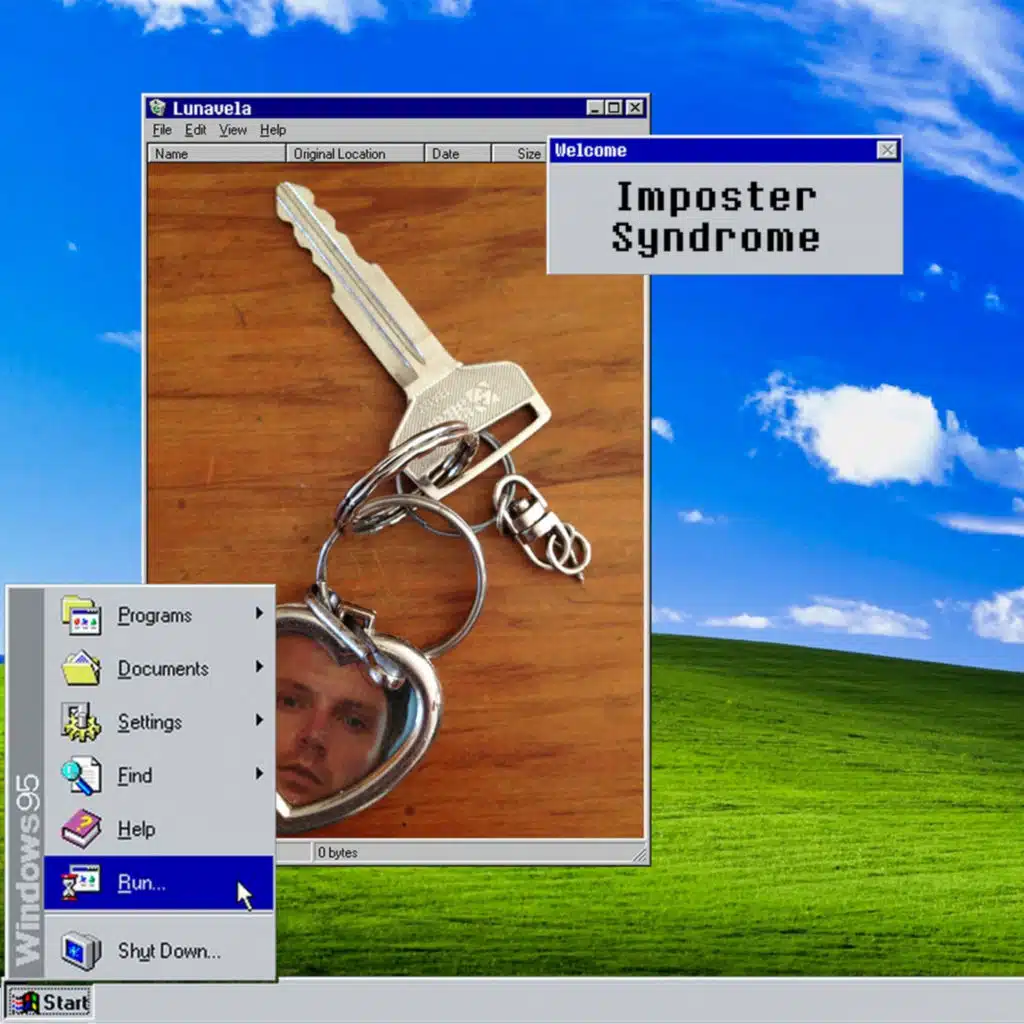
Task: Open the View menu in Lunavela
Action: [x=233, y=130]
